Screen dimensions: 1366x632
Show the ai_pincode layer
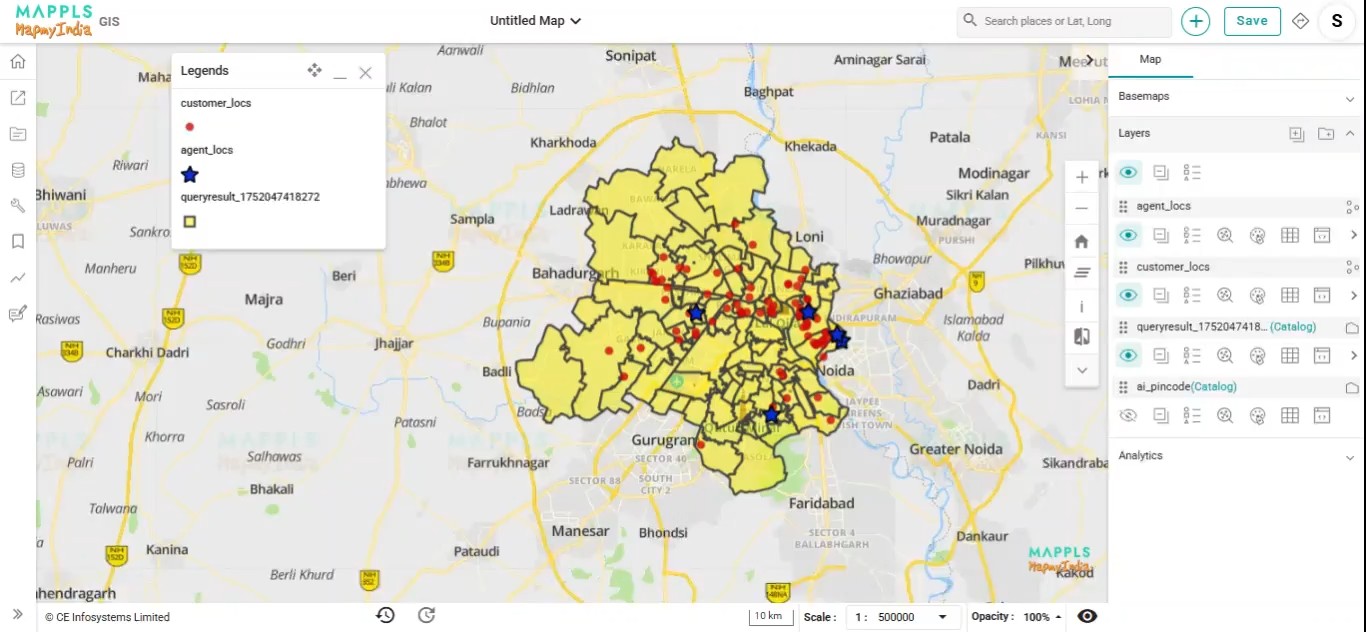(1128, 416)
